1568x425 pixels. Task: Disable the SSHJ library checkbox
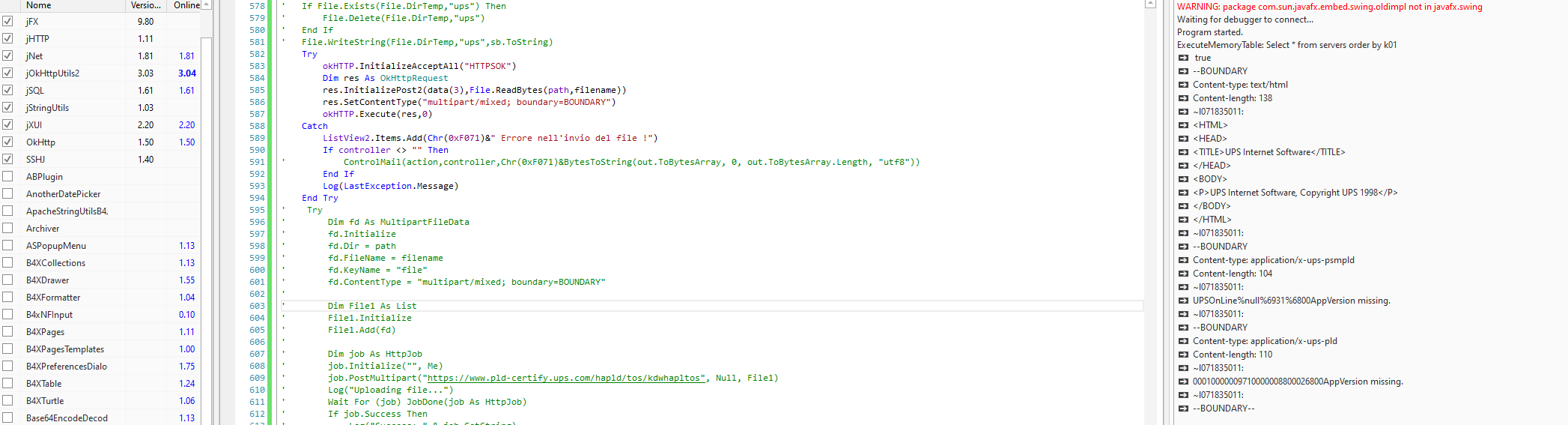[7, 159]
